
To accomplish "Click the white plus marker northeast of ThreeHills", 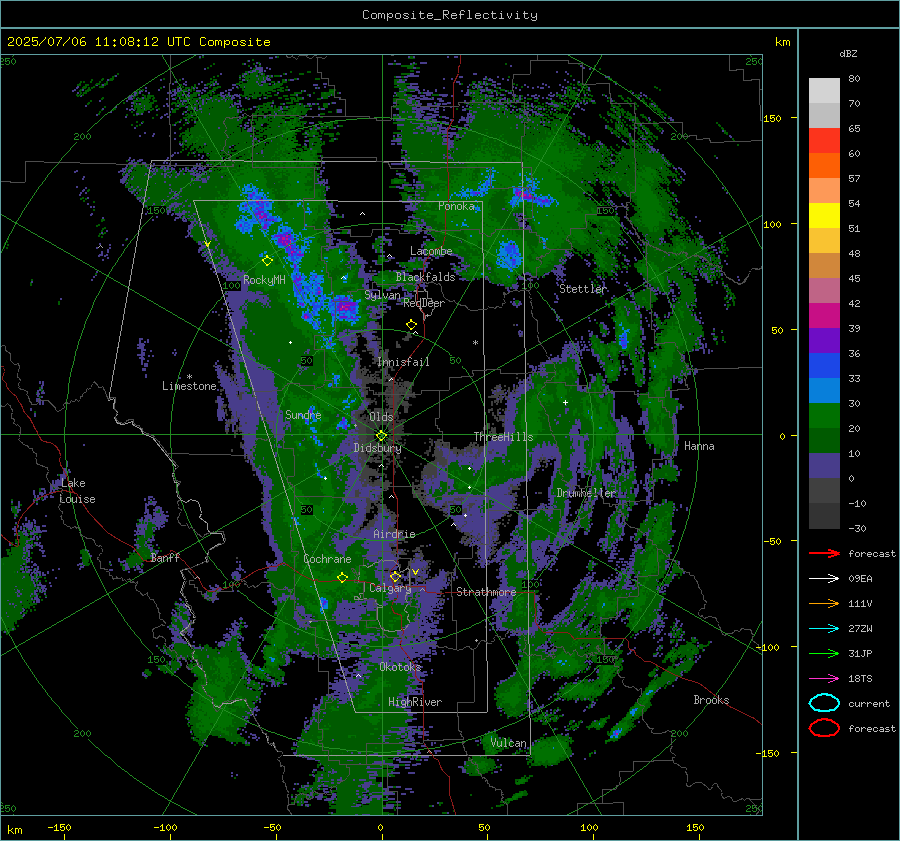I will (565, 402).
